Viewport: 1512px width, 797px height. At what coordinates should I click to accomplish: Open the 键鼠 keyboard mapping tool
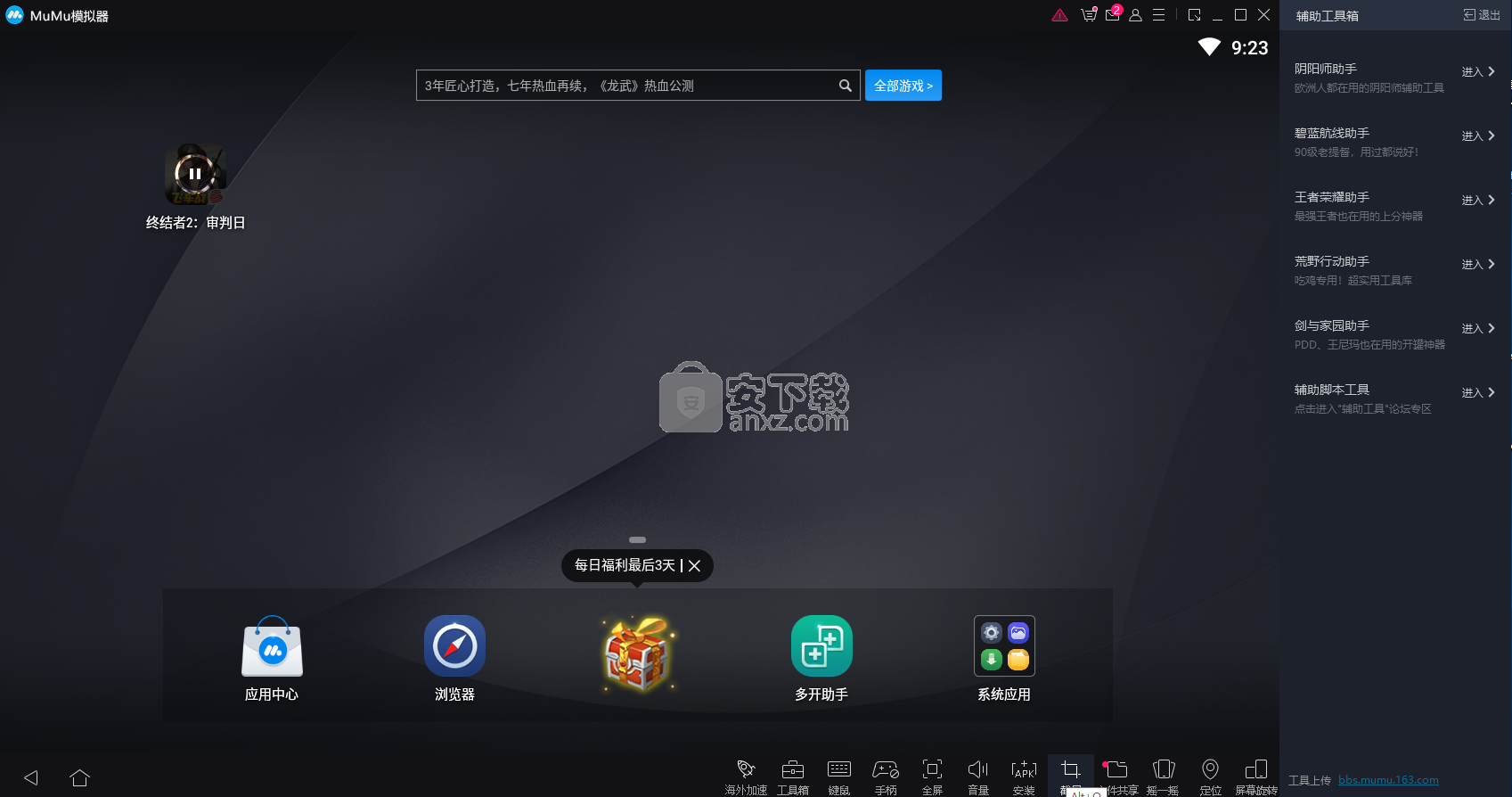839,769
